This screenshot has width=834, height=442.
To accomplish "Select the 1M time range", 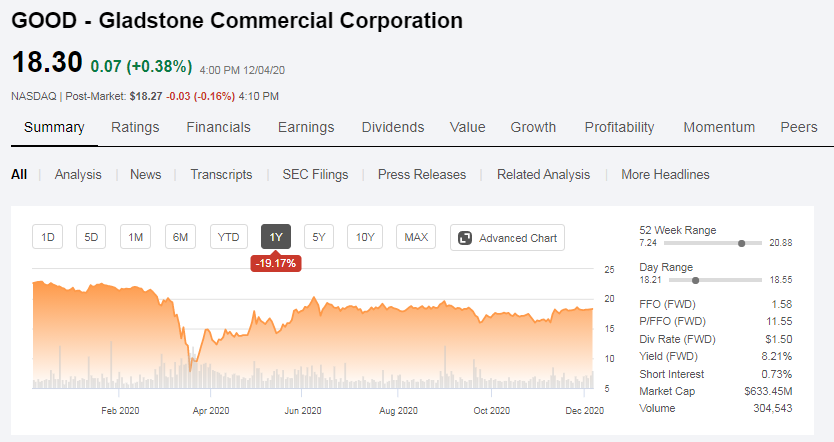I will coord(136,237).
